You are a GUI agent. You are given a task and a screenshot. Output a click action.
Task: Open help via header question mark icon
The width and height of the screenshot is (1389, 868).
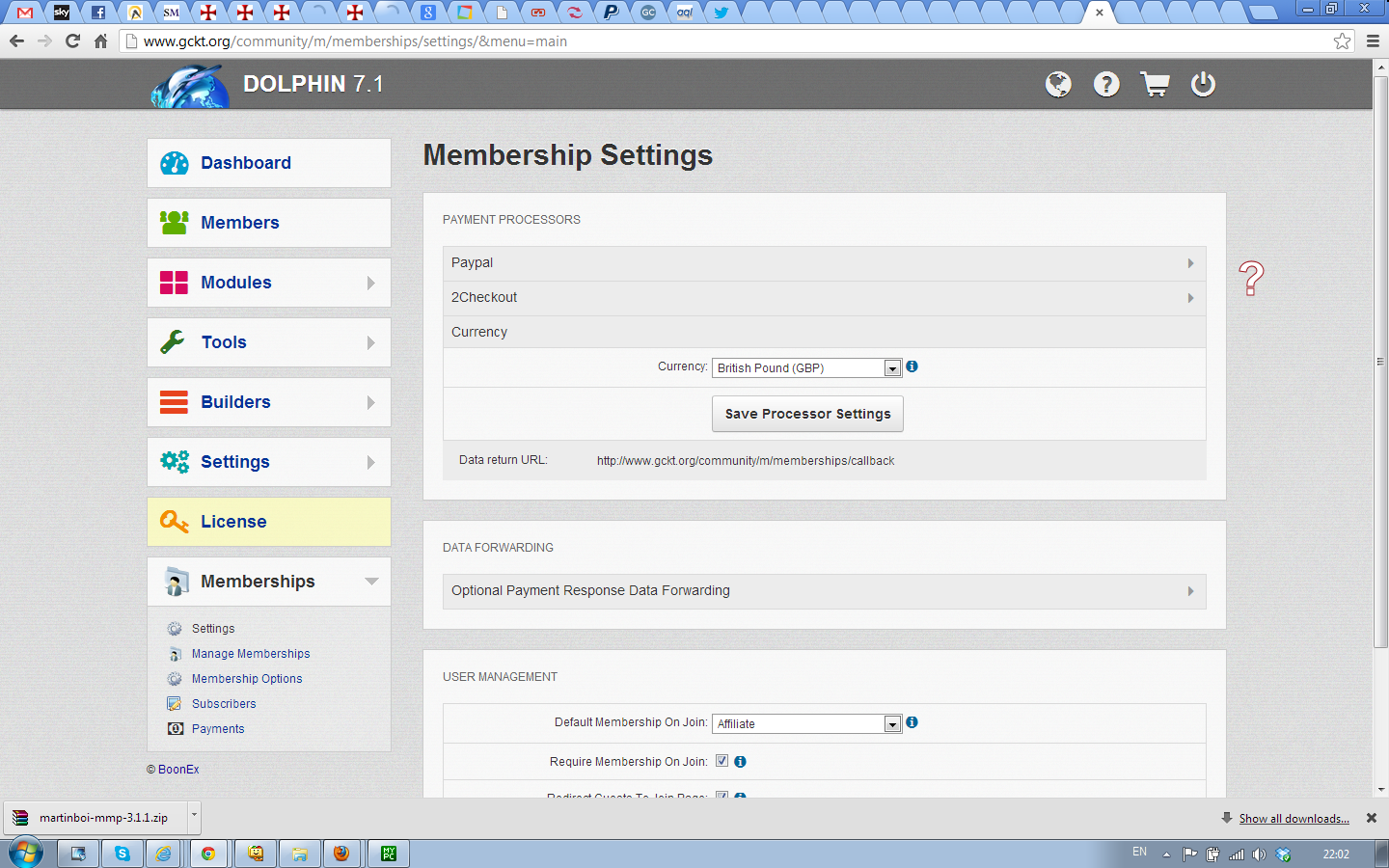coord(1106,85)
